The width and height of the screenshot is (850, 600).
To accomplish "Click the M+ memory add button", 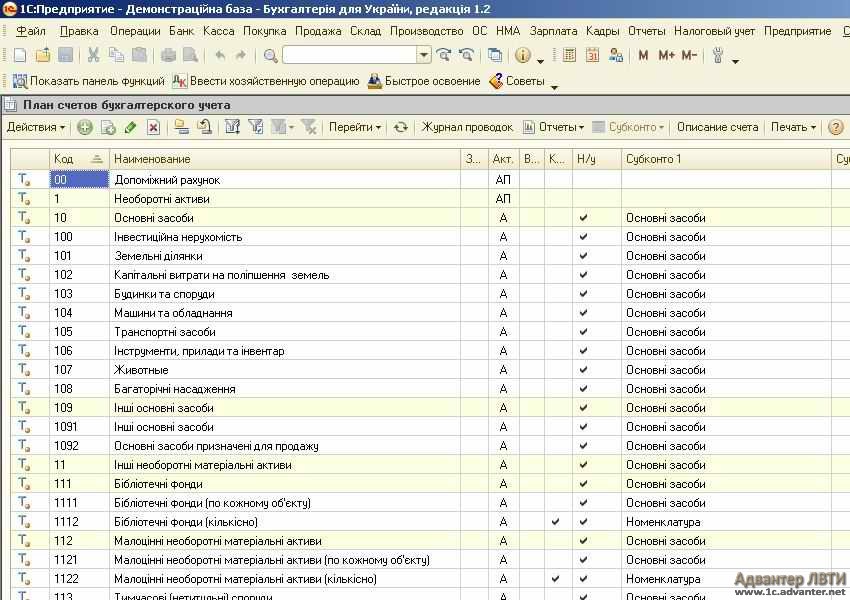I will click(x=666, y=55).
